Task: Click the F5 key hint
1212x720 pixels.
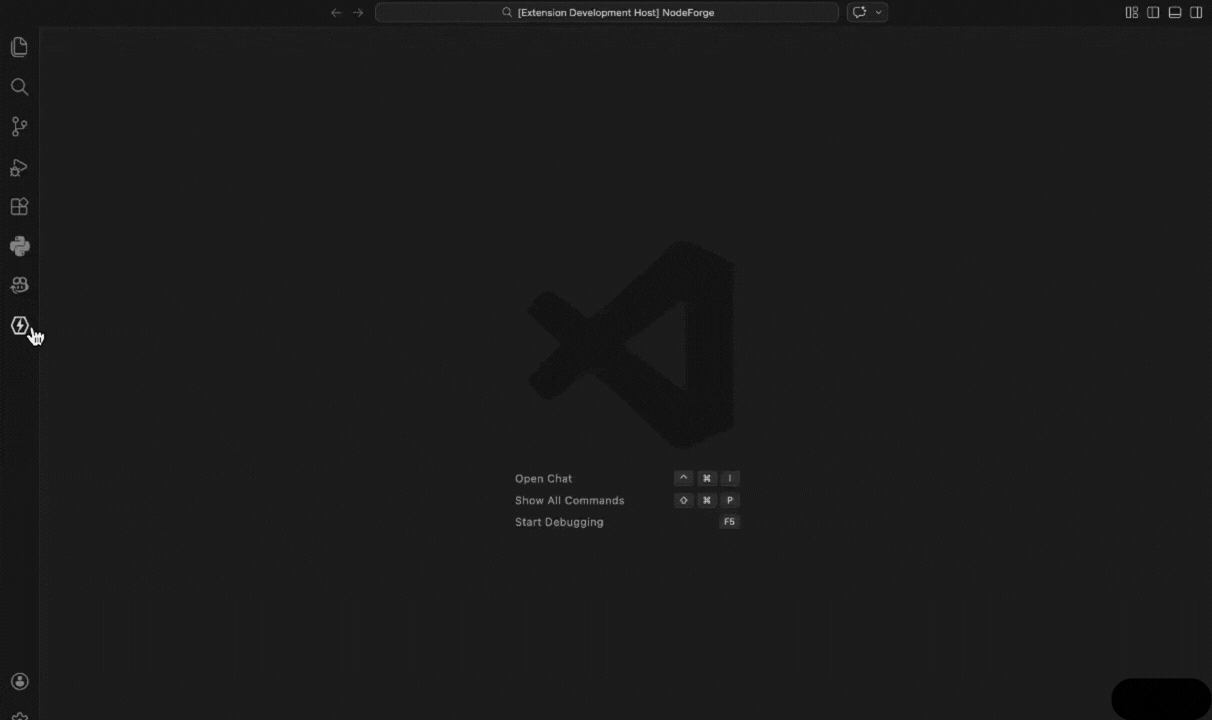Action: pyautogui.click(x=729, y=522)
